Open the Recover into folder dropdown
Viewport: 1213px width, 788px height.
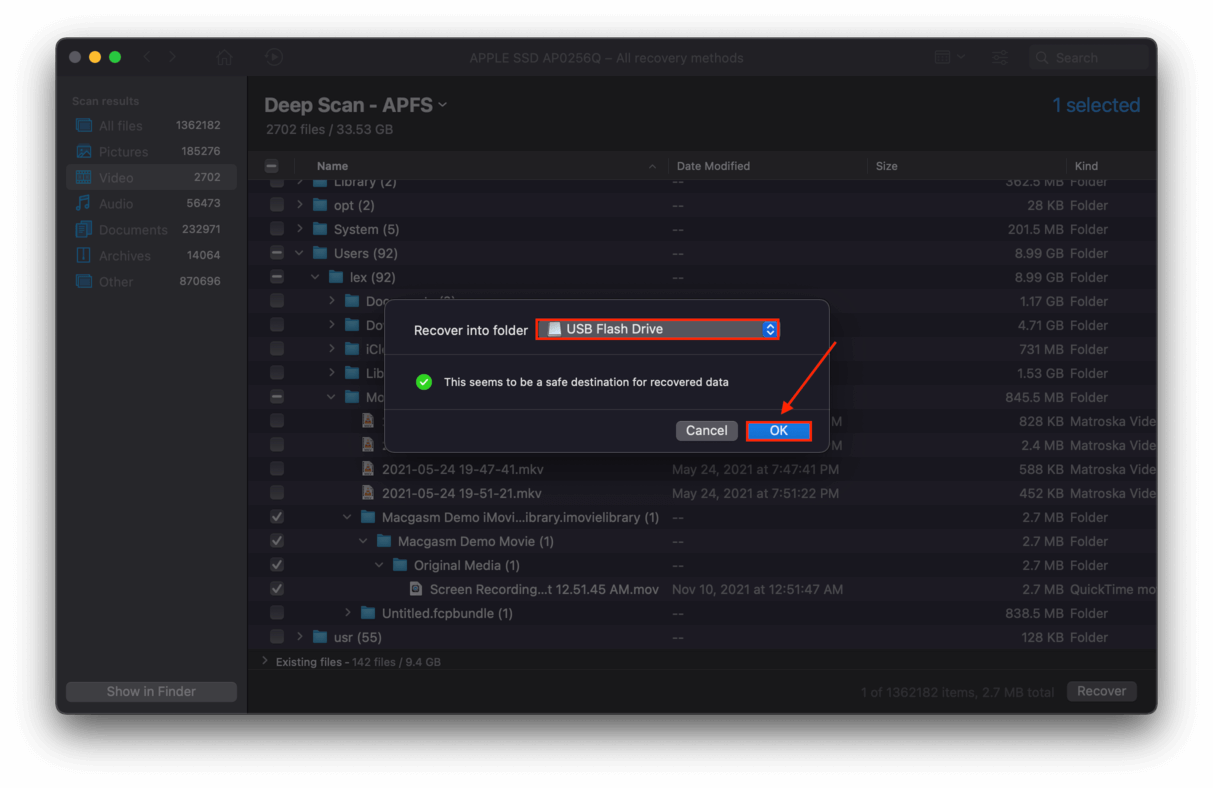(658, 329)
